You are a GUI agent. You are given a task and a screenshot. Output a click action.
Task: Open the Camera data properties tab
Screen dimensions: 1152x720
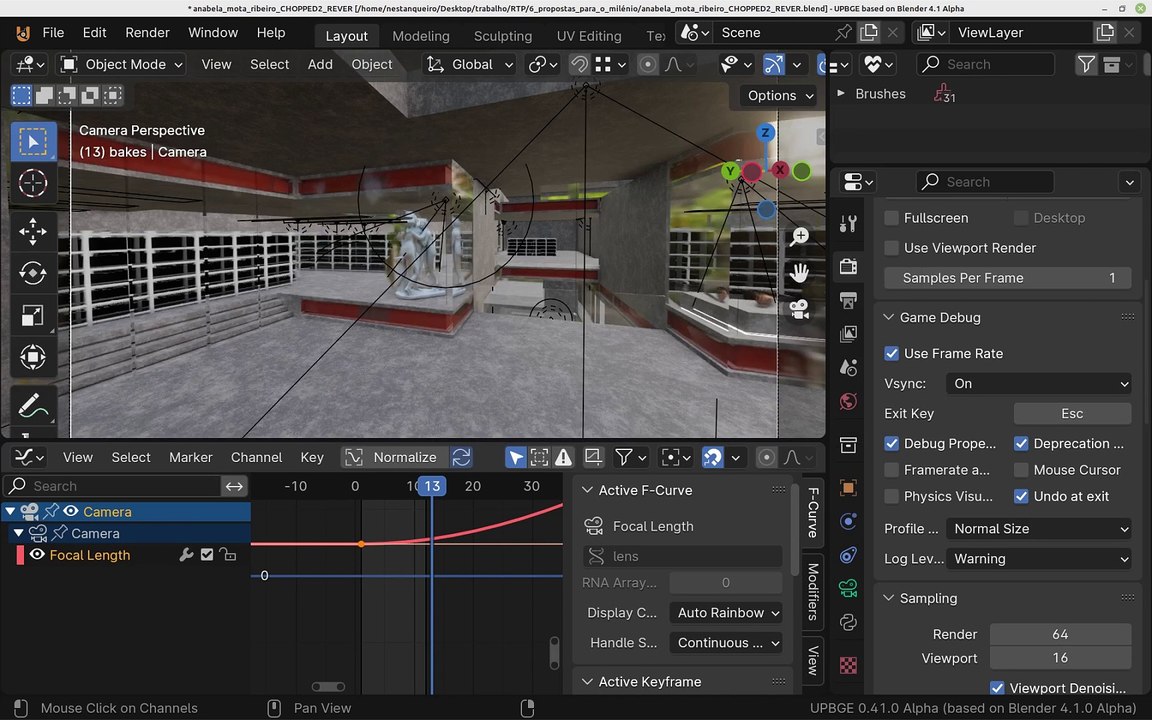[x=849, y=588]
